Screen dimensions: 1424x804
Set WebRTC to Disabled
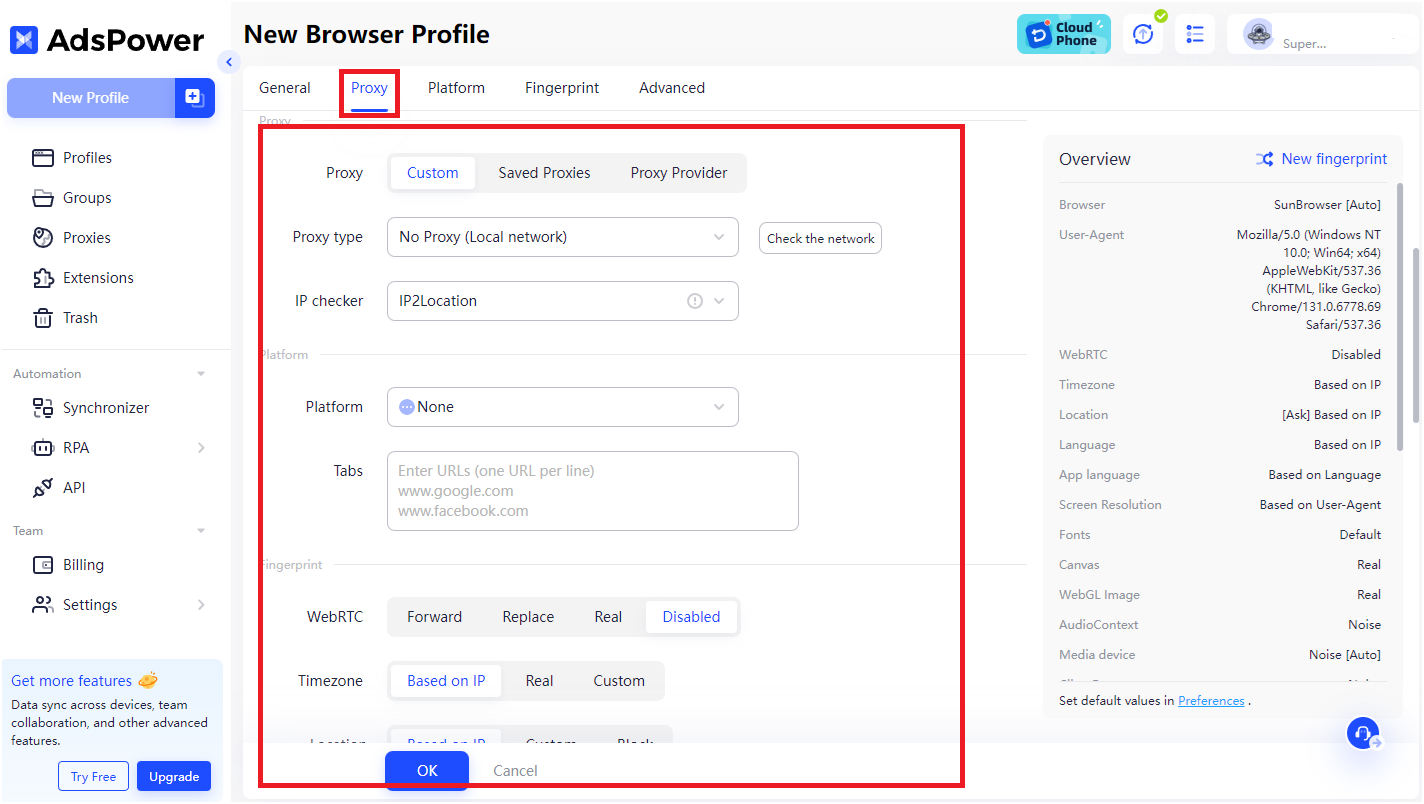(691, 616)
